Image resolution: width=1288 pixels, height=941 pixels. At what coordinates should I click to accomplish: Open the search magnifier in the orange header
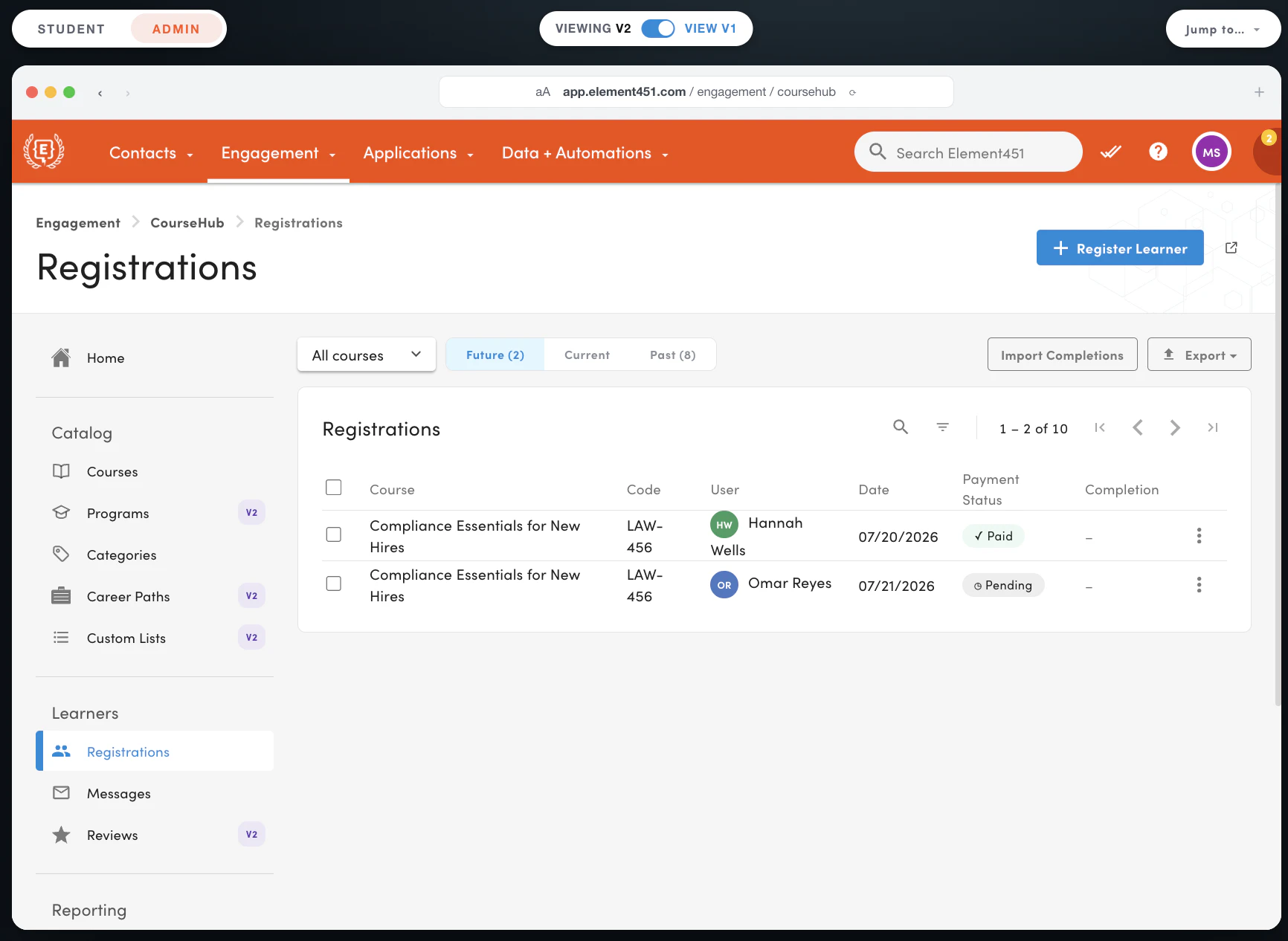click(x=878, y=152)
